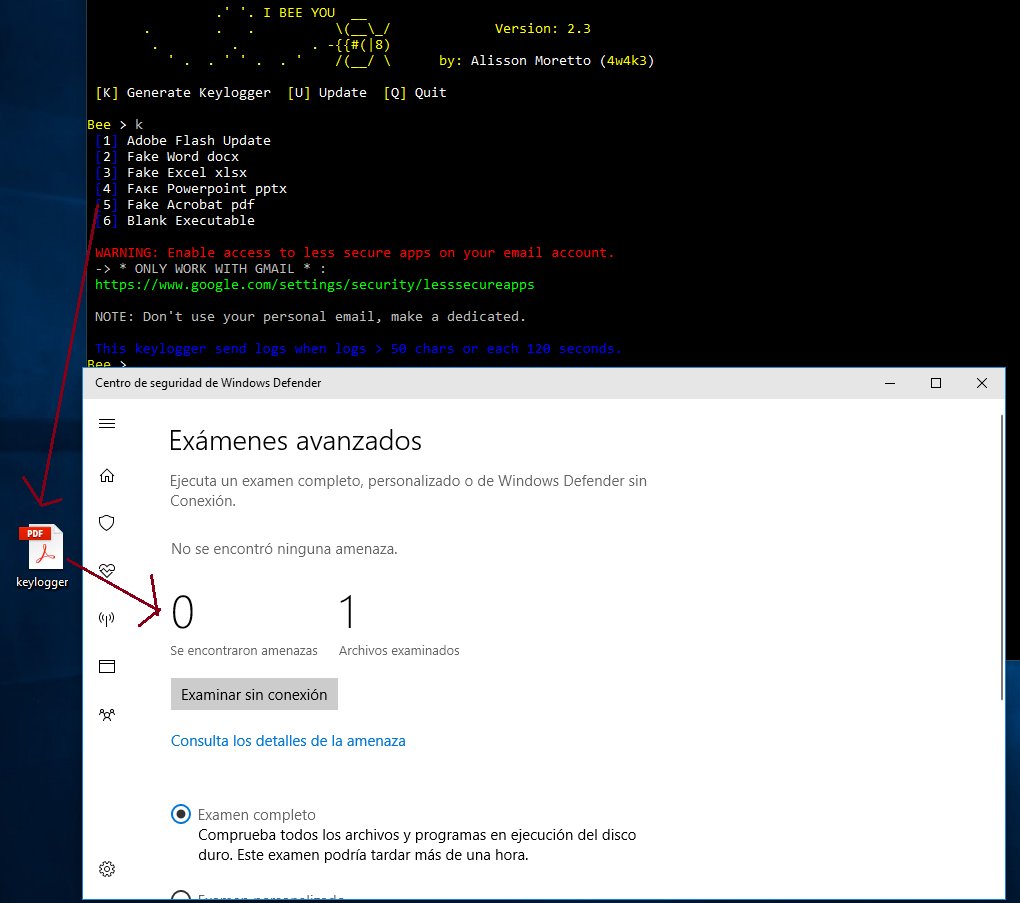Image resolution: width=1020 pixels, height=903 pixels.
Task: Select the partially visible Examen personalizado radio
Action: [181, 895]
